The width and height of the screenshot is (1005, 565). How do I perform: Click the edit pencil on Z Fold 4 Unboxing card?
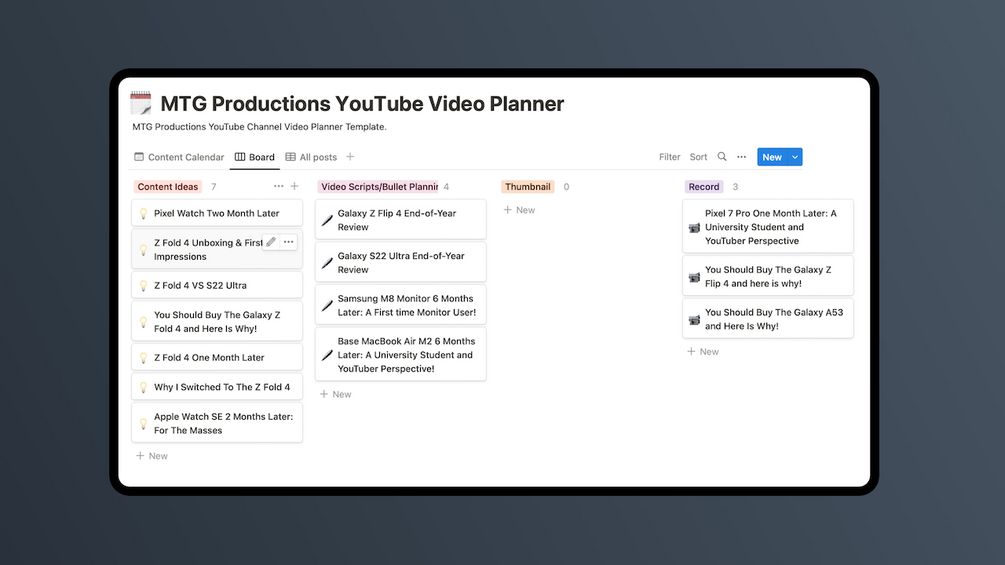click(x=271, y=242)
